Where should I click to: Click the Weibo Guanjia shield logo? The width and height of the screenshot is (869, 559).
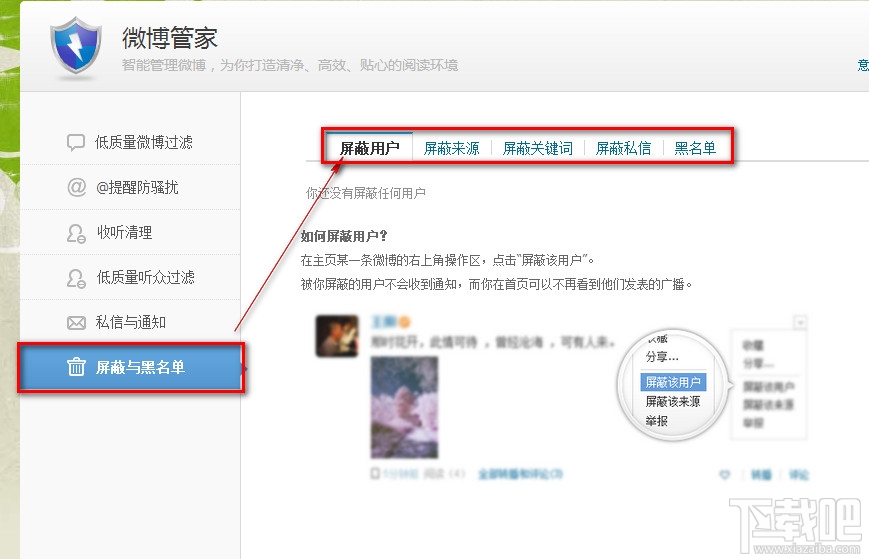click(76, 45)
